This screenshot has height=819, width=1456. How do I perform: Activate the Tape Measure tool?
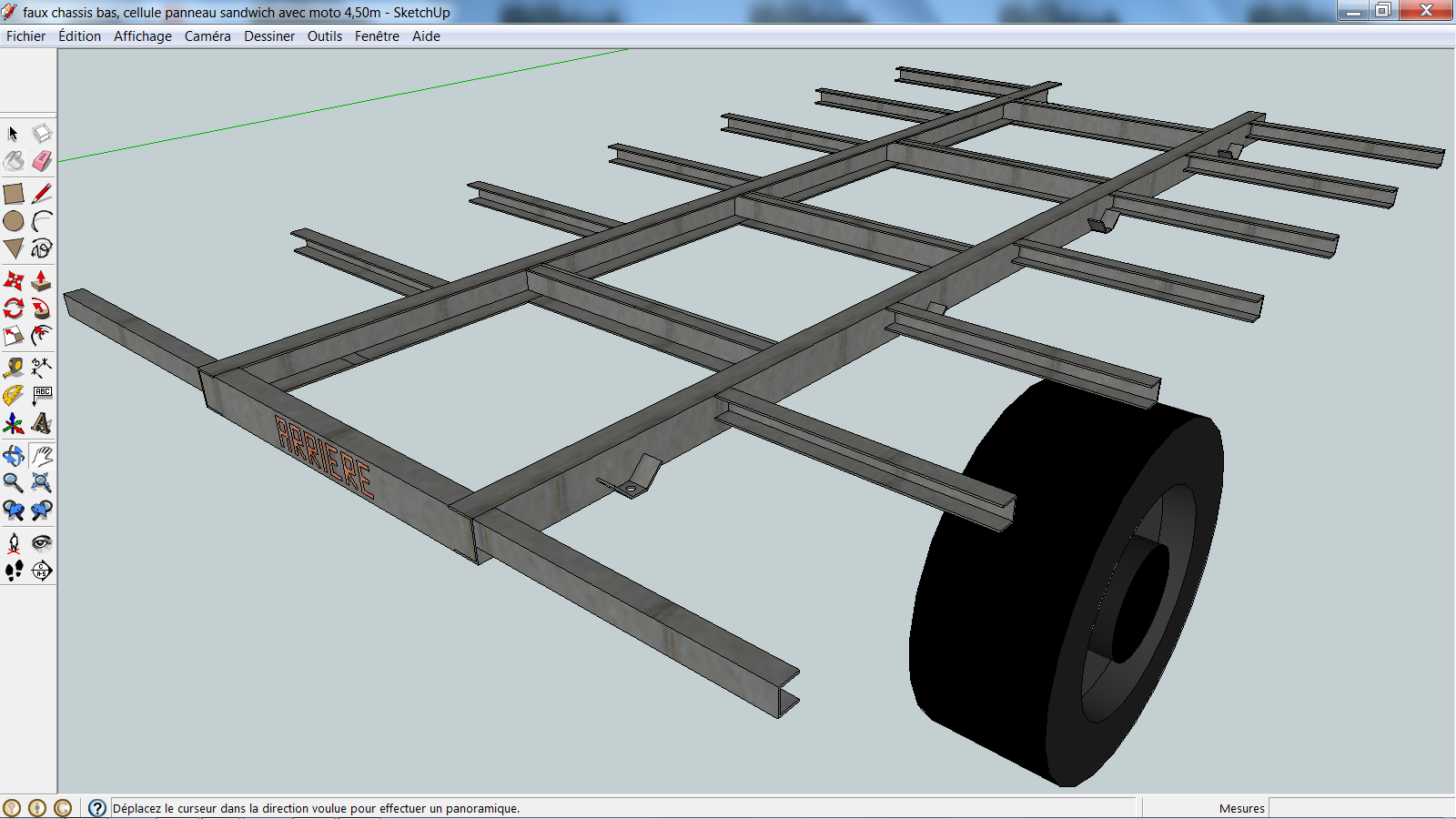pos(14,368)
